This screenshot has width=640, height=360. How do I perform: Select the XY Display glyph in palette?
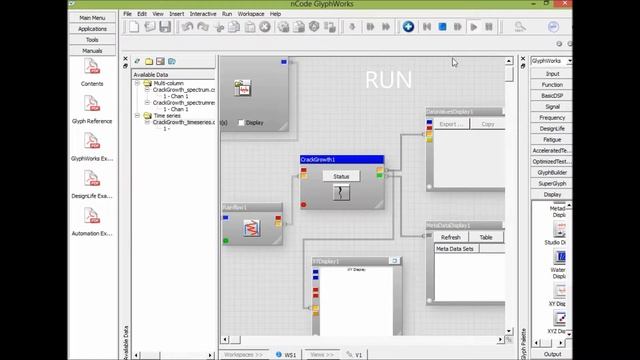[x=560, y=291]
